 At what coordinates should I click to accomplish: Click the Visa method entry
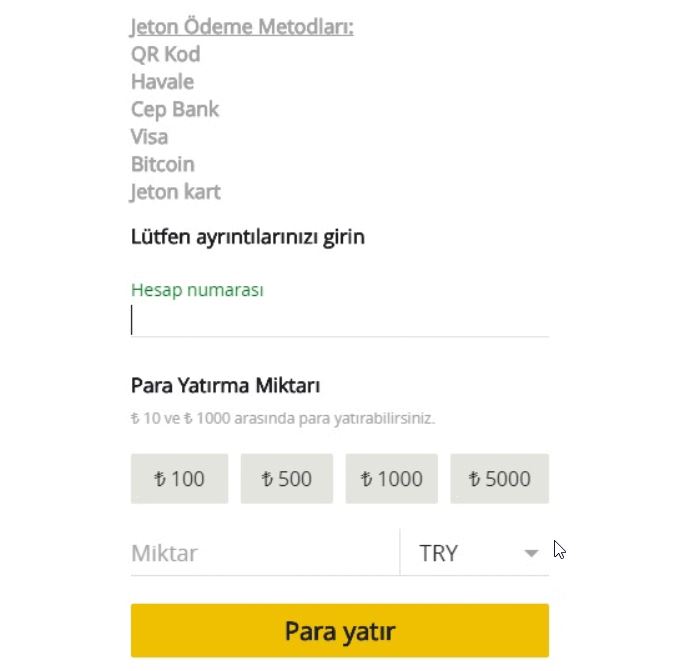(x=150, y=137)
